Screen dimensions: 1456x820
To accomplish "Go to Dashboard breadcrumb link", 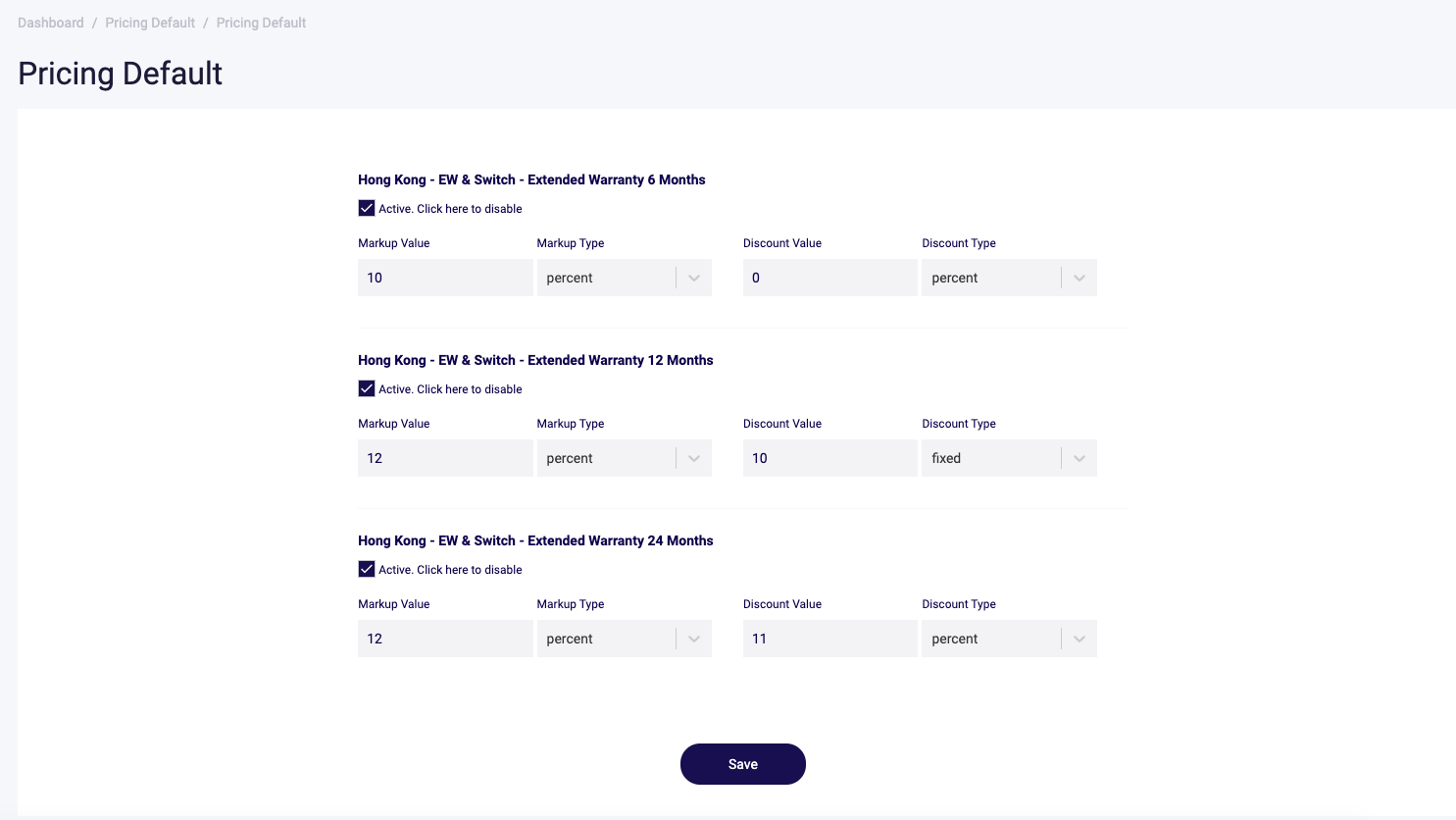I will pos(51,23).
